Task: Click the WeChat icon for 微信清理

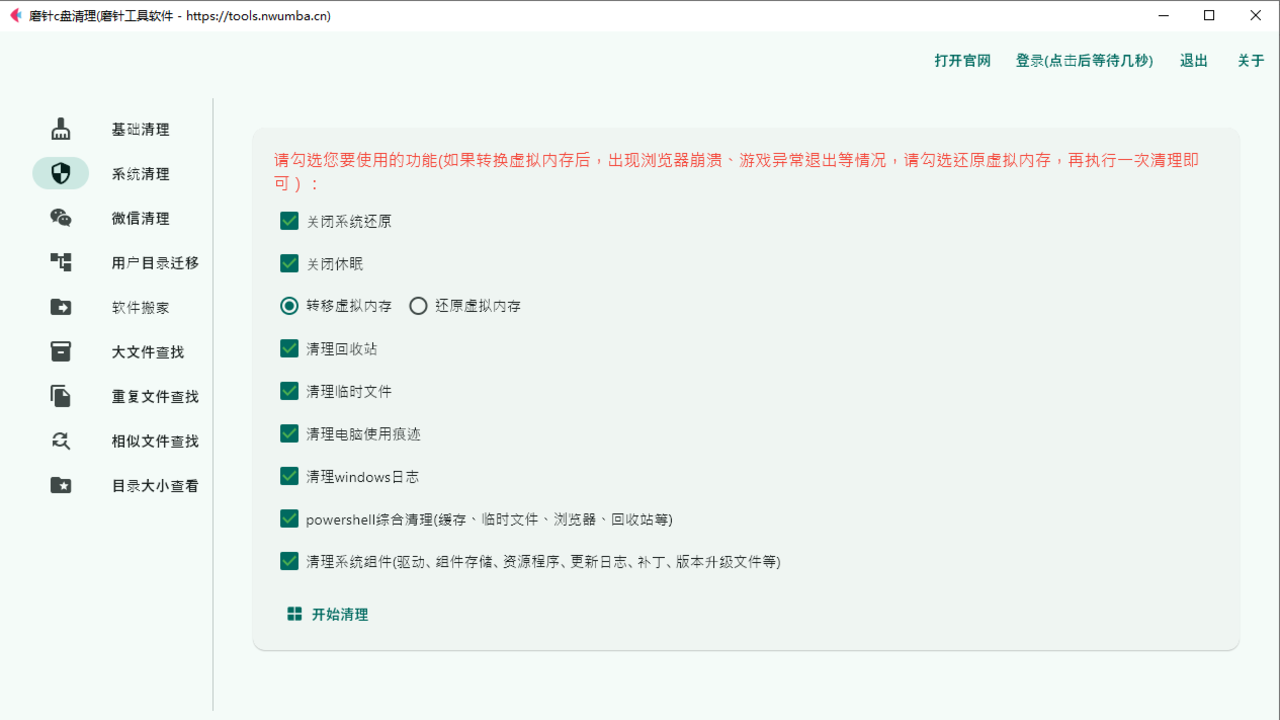Action: coord(61,218)
